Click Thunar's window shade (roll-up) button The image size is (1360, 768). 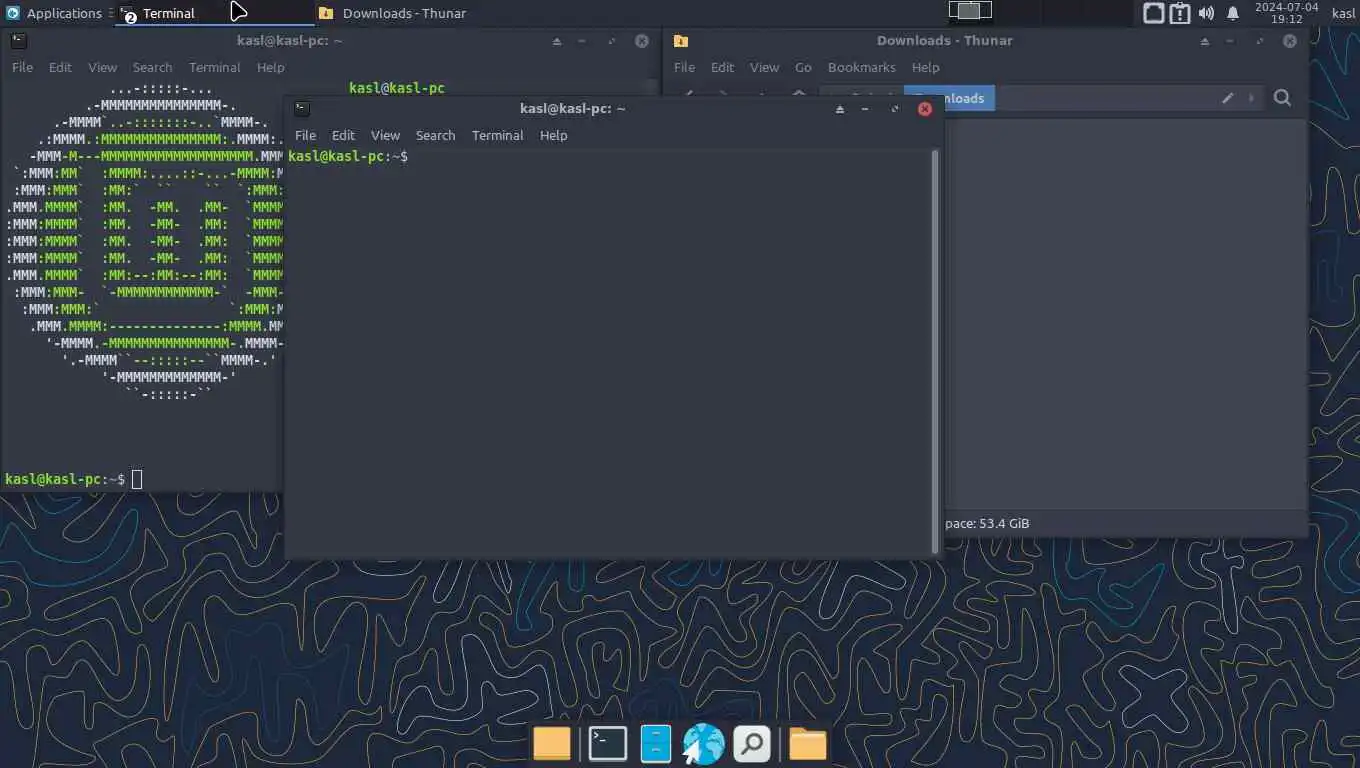click(x=1205, y=41)
